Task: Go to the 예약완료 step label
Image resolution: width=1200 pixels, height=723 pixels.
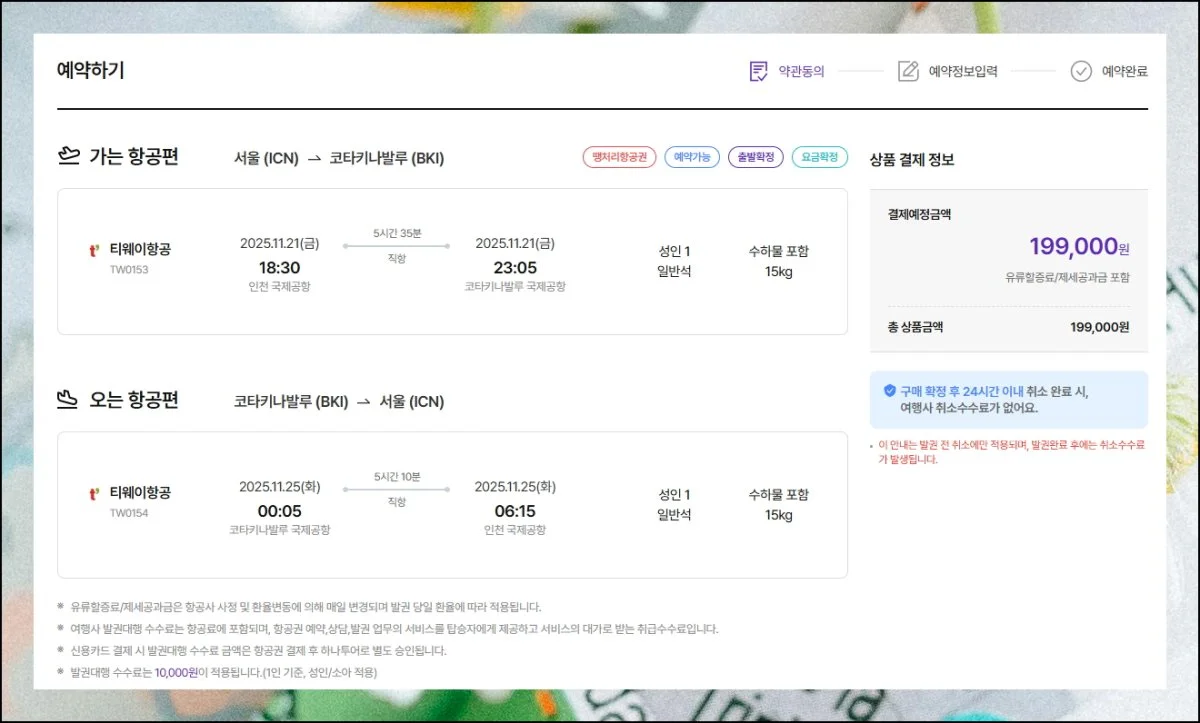Action: coord(1124,72)
